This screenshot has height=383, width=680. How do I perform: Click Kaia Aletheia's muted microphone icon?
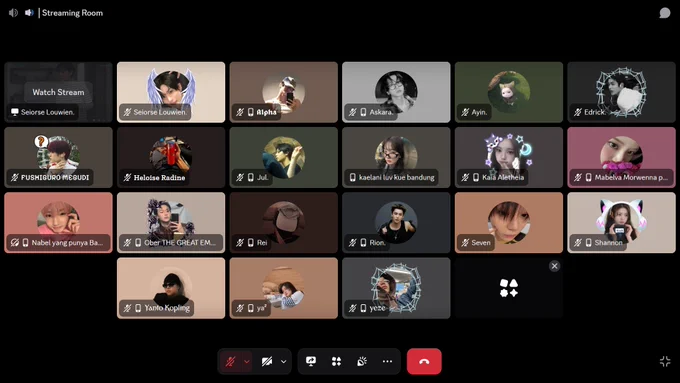click(465, 177)
